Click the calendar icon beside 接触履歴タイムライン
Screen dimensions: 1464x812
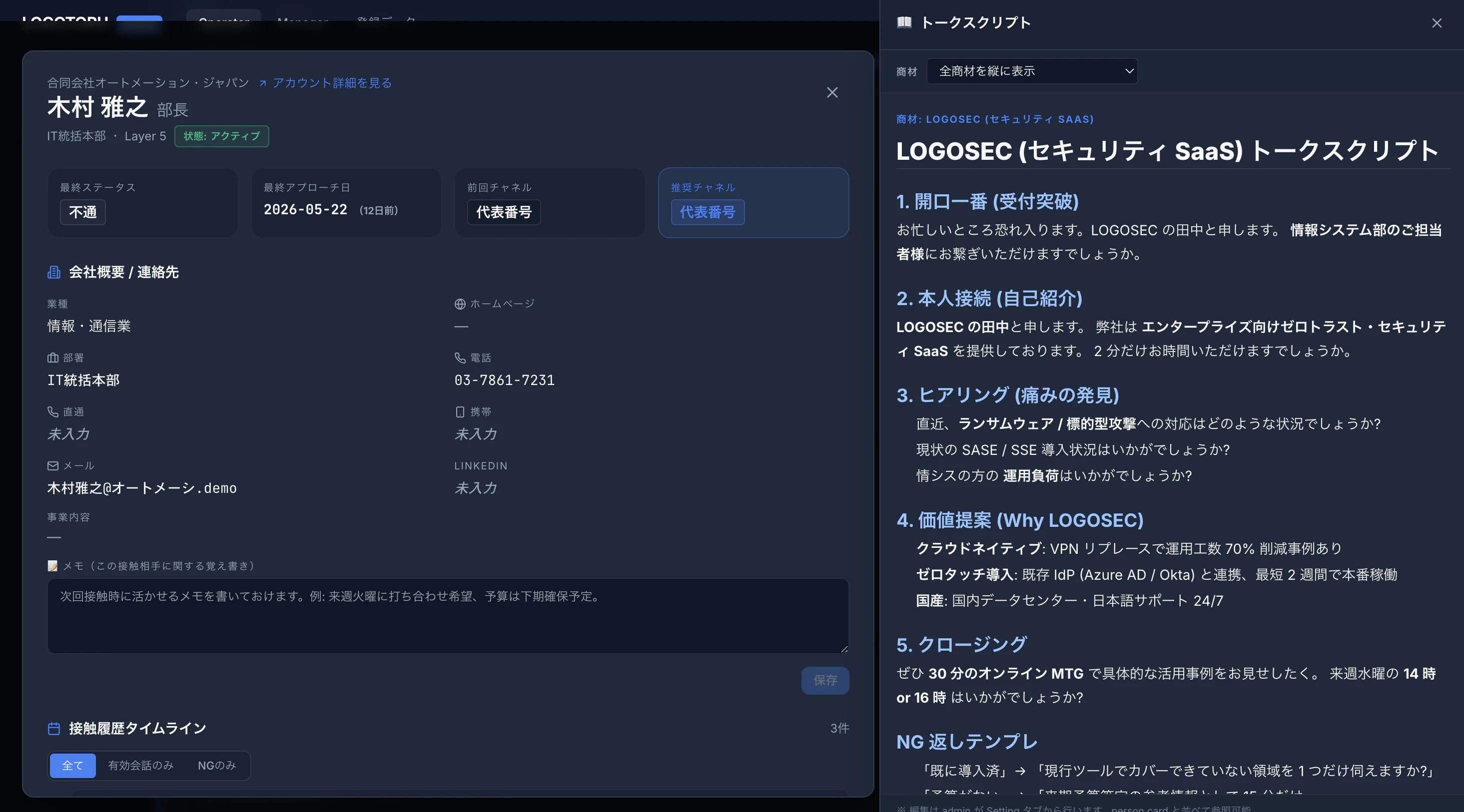click(54, 729)
